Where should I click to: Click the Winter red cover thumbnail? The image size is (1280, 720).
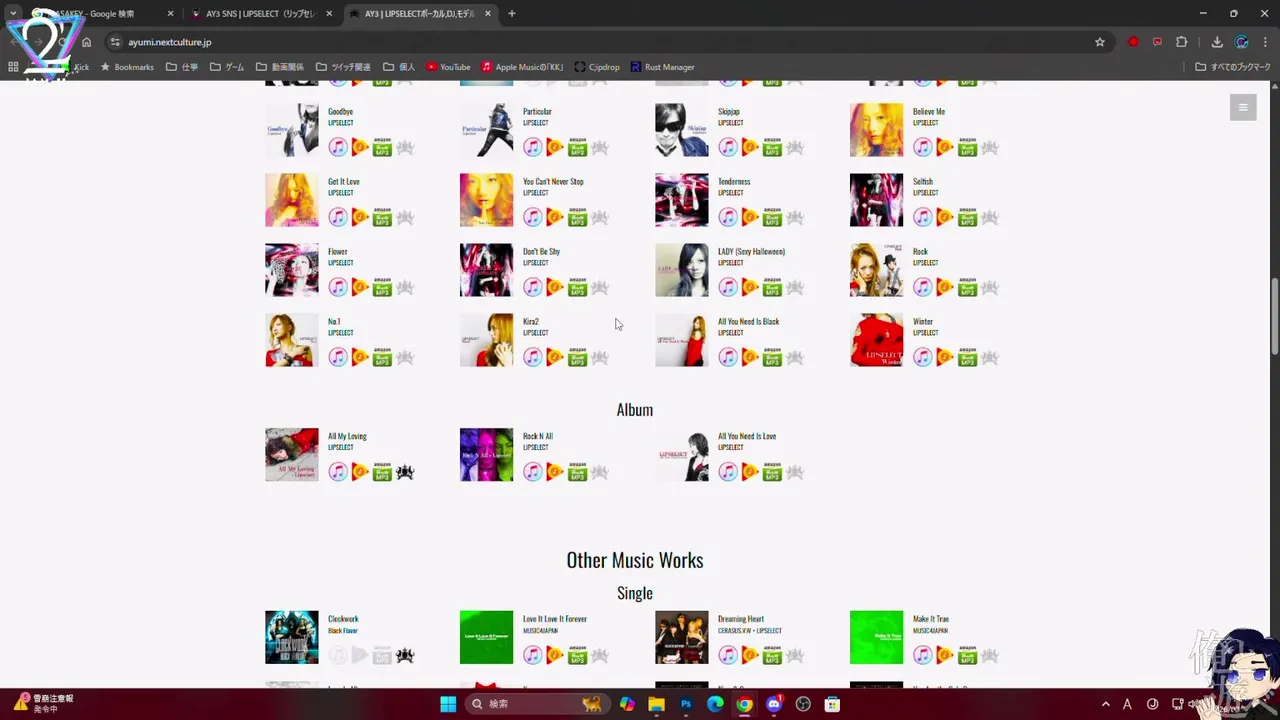point(877,340)
